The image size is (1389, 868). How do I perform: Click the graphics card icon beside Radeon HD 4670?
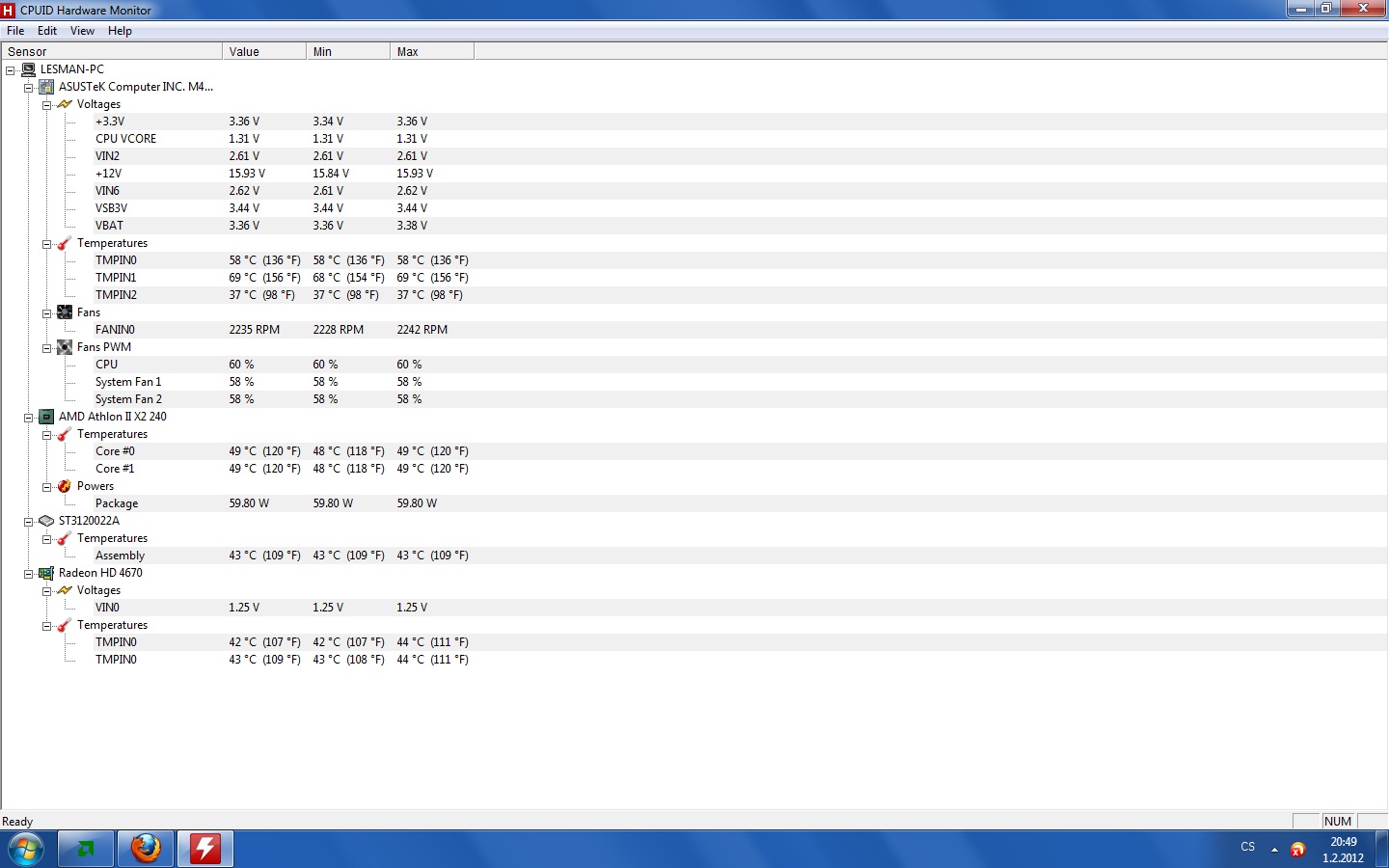coord(46,573)
